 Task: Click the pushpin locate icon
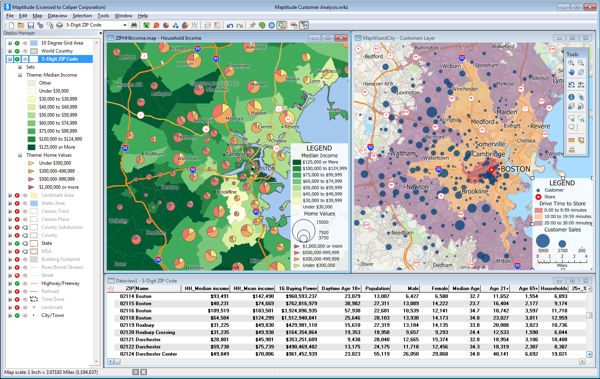tap(252, 25)
